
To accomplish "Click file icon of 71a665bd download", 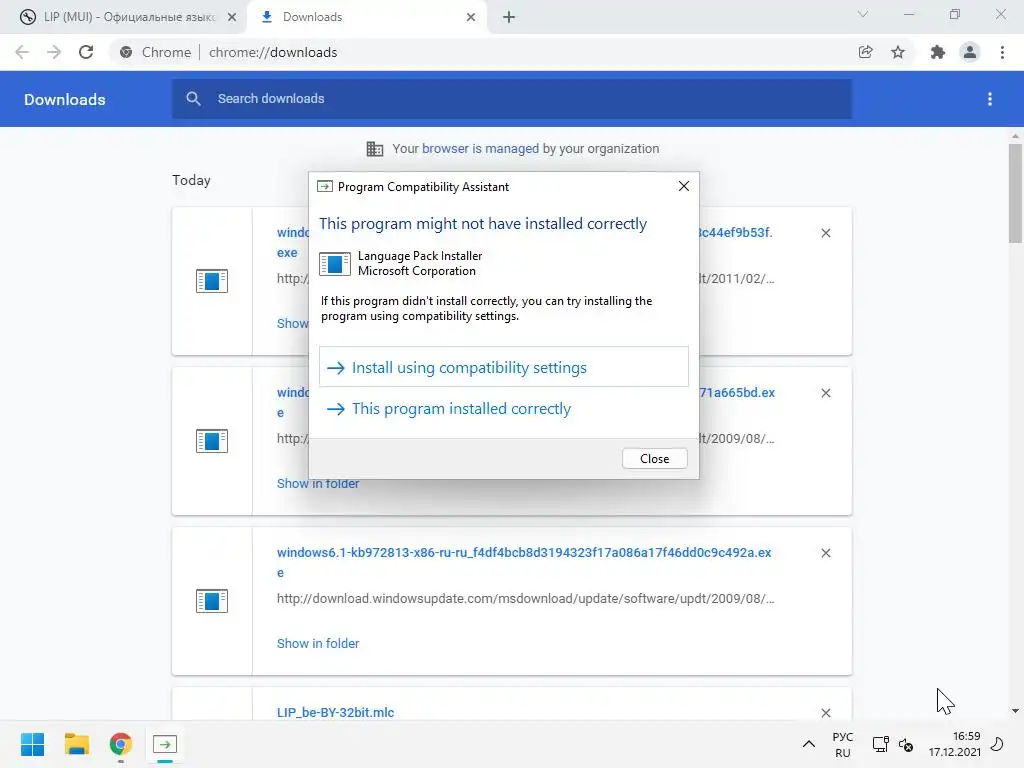I will [212, 441].
